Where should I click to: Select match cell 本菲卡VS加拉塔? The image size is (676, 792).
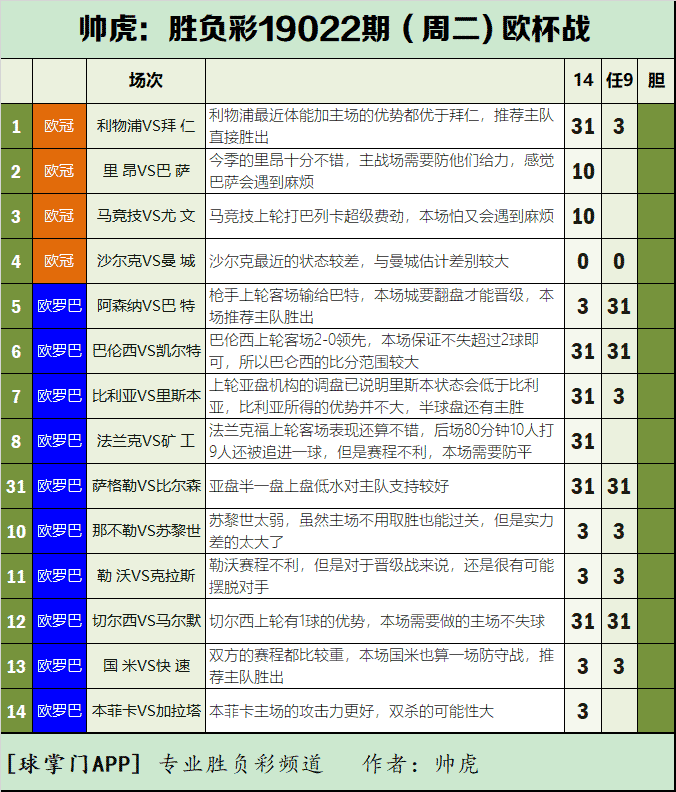[146, 711]
